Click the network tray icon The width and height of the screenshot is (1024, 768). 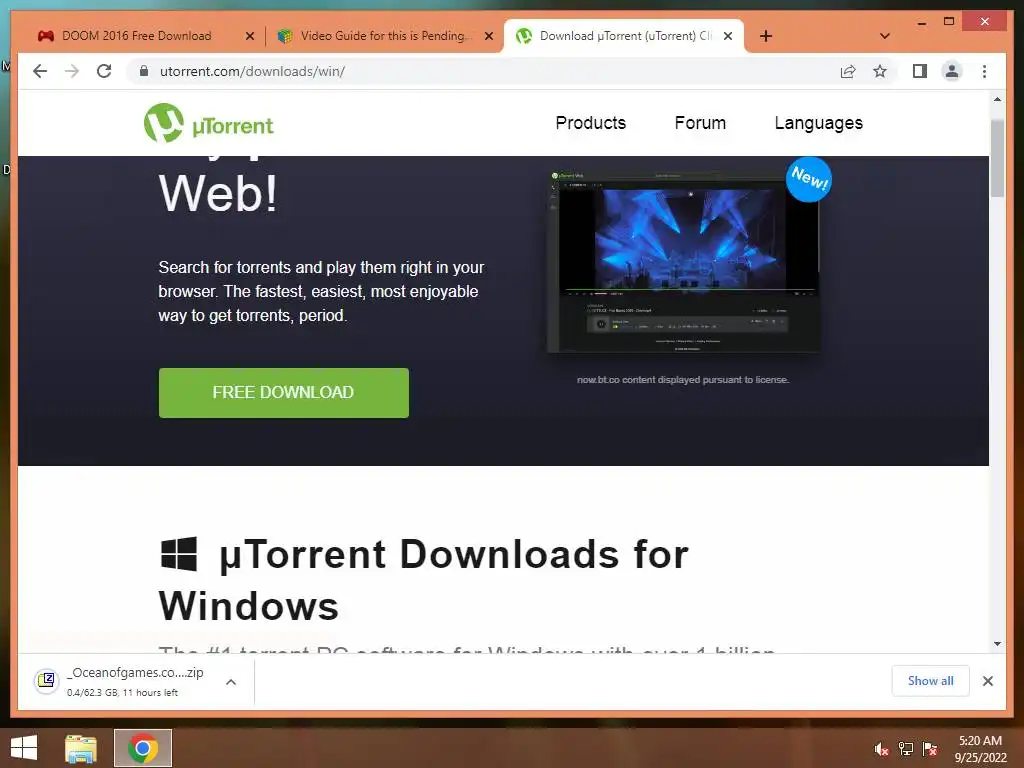click(906, 749)
